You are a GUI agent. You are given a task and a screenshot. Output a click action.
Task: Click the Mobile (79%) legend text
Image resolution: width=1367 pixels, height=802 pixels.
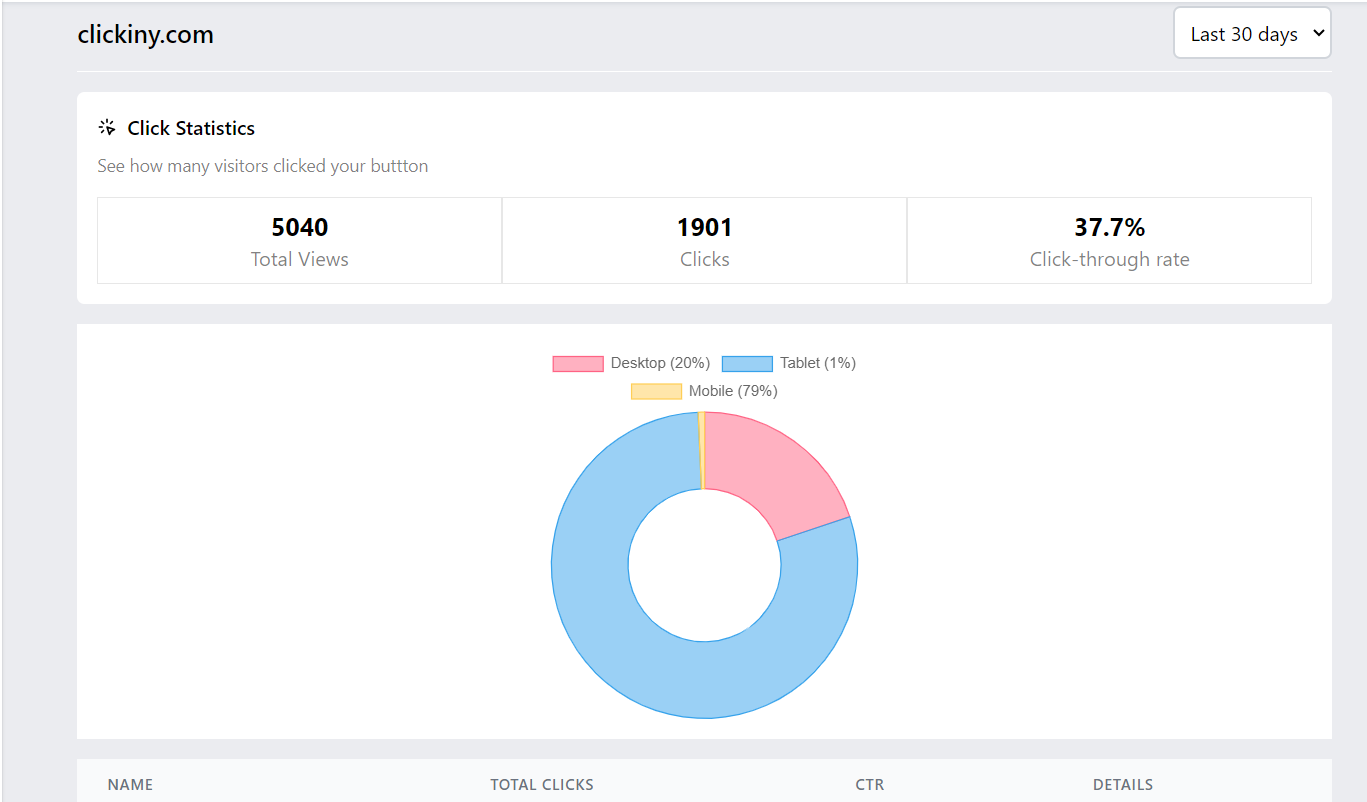point(733,391)
